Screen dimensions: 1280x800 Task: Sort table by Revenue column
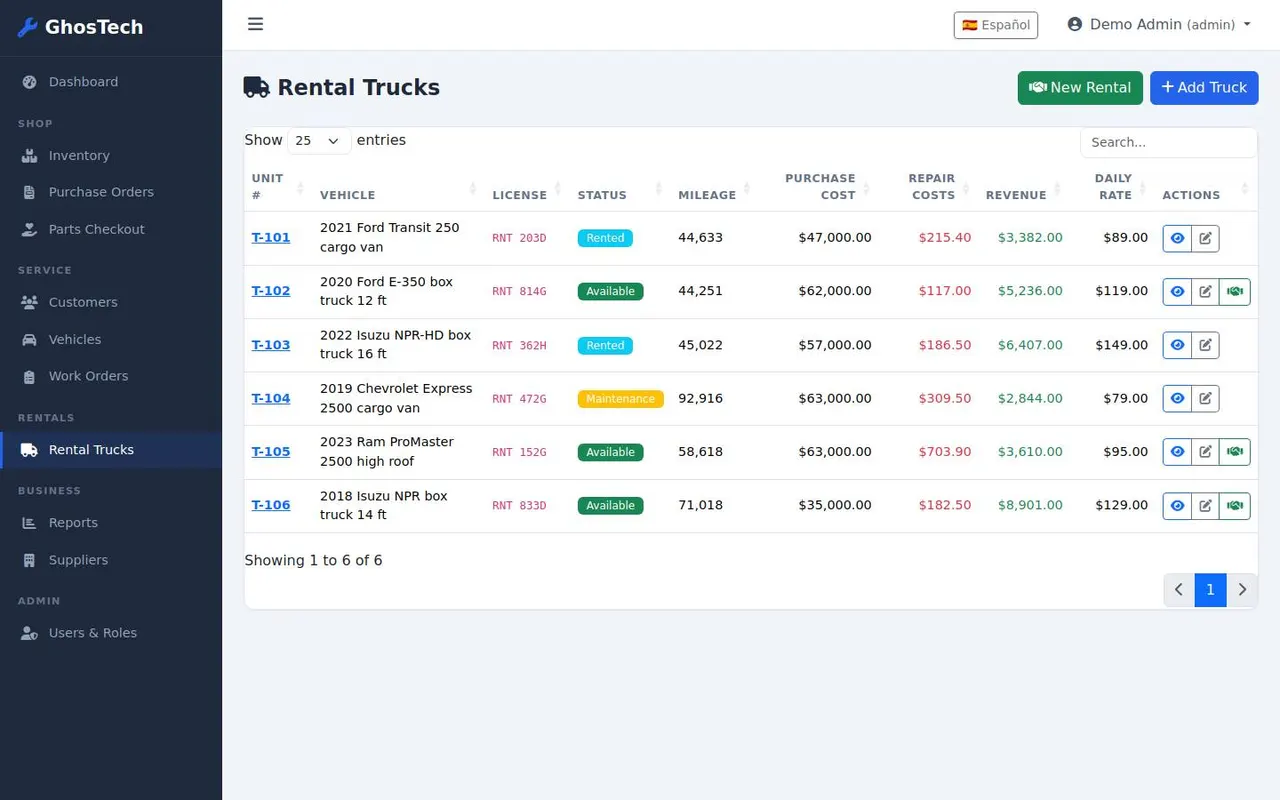[1024, 186]
